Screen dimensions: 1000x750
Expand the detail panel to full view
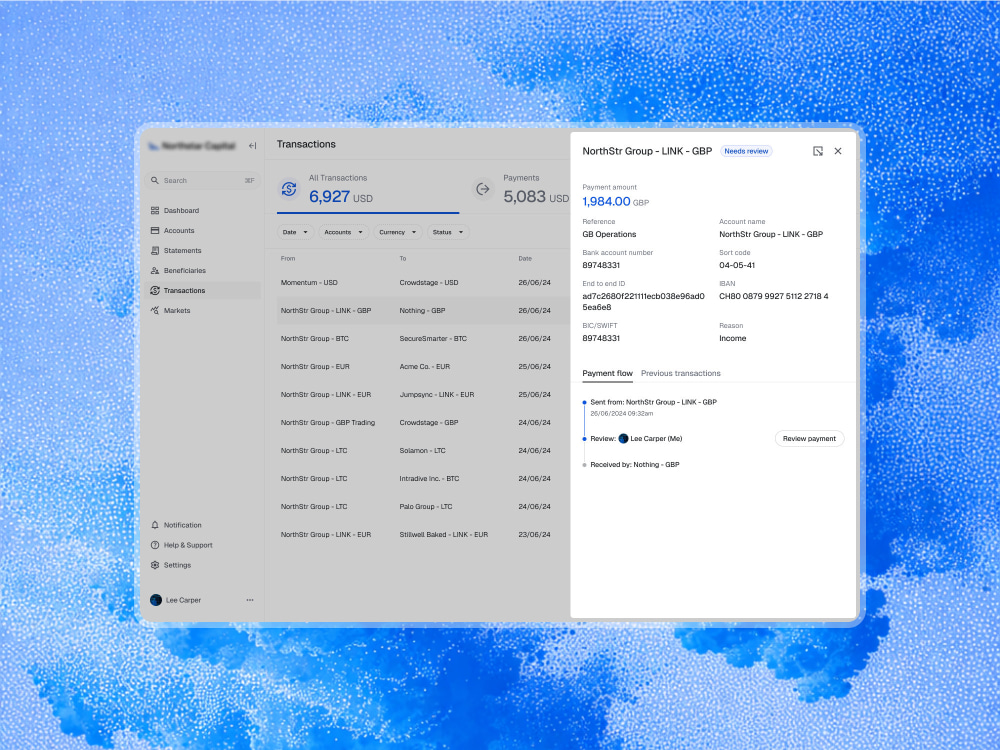[x=818, y=151]
